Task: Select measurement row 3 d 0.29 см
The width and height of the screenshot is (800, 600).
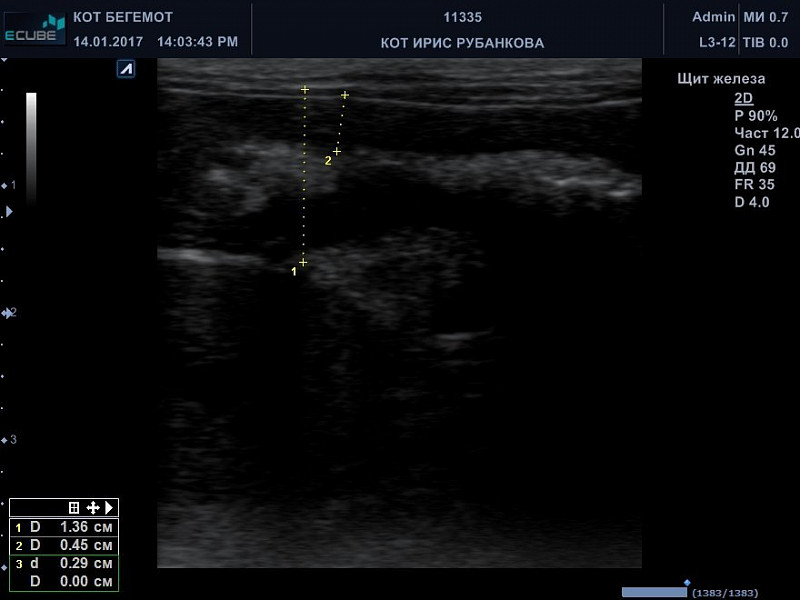Action: coord(64,564)
